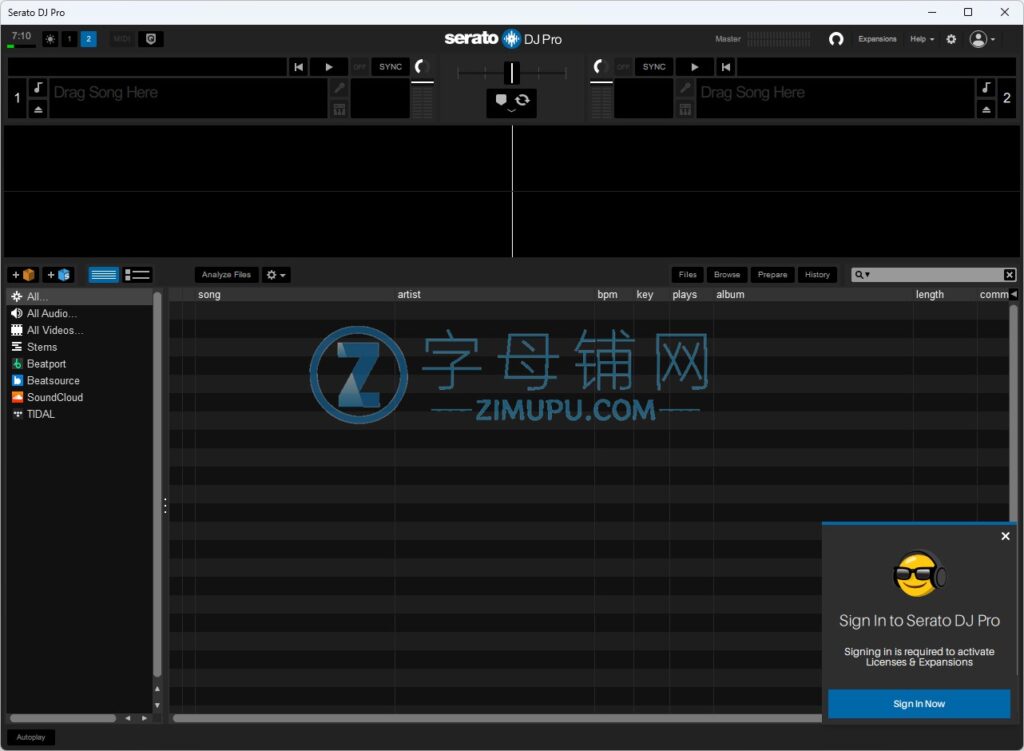Screen dimensions: 1024x751
Task: Switch to the History panel
Action: pyautogui.click(x=817, y=275)
